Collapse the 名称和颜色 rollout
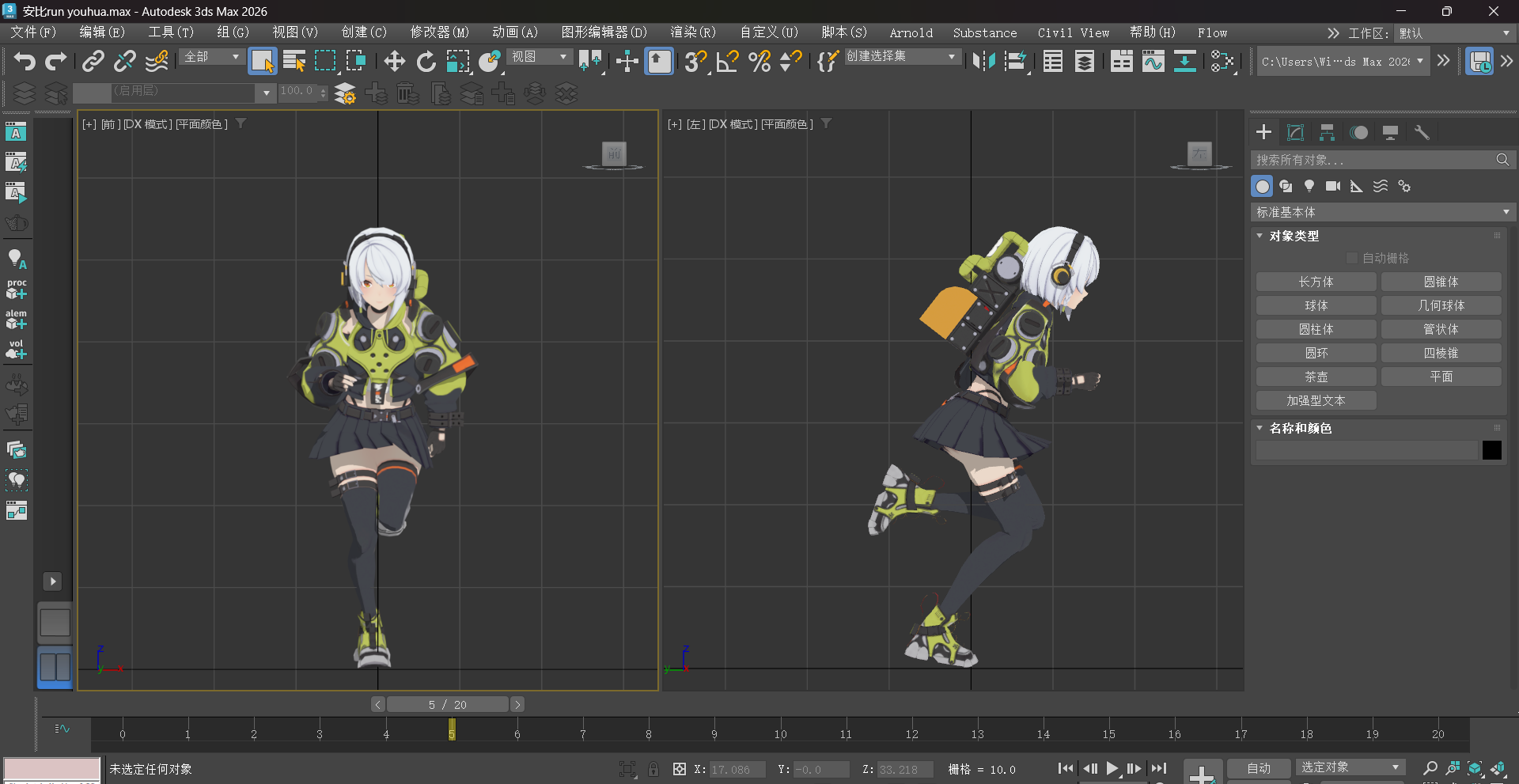 1260,428
